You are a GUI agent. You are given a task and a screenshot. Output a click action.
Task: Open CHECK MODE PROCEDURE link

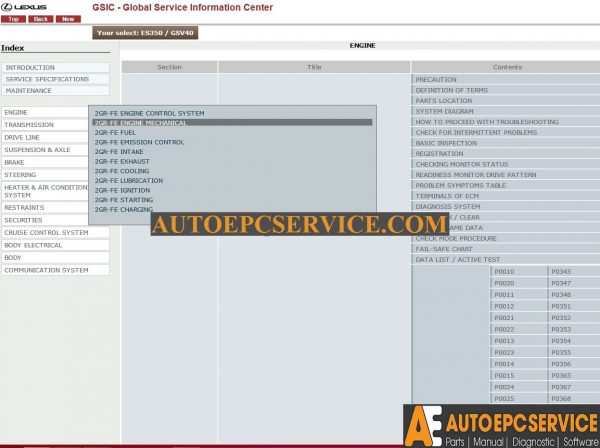(506, 238)
